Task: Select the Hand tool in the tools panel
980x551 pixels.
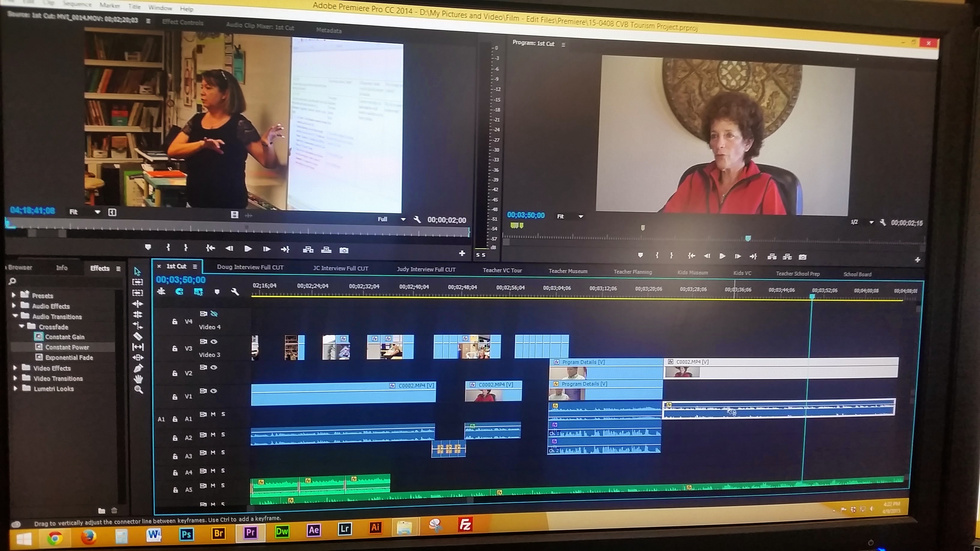Action: point(138,379)
